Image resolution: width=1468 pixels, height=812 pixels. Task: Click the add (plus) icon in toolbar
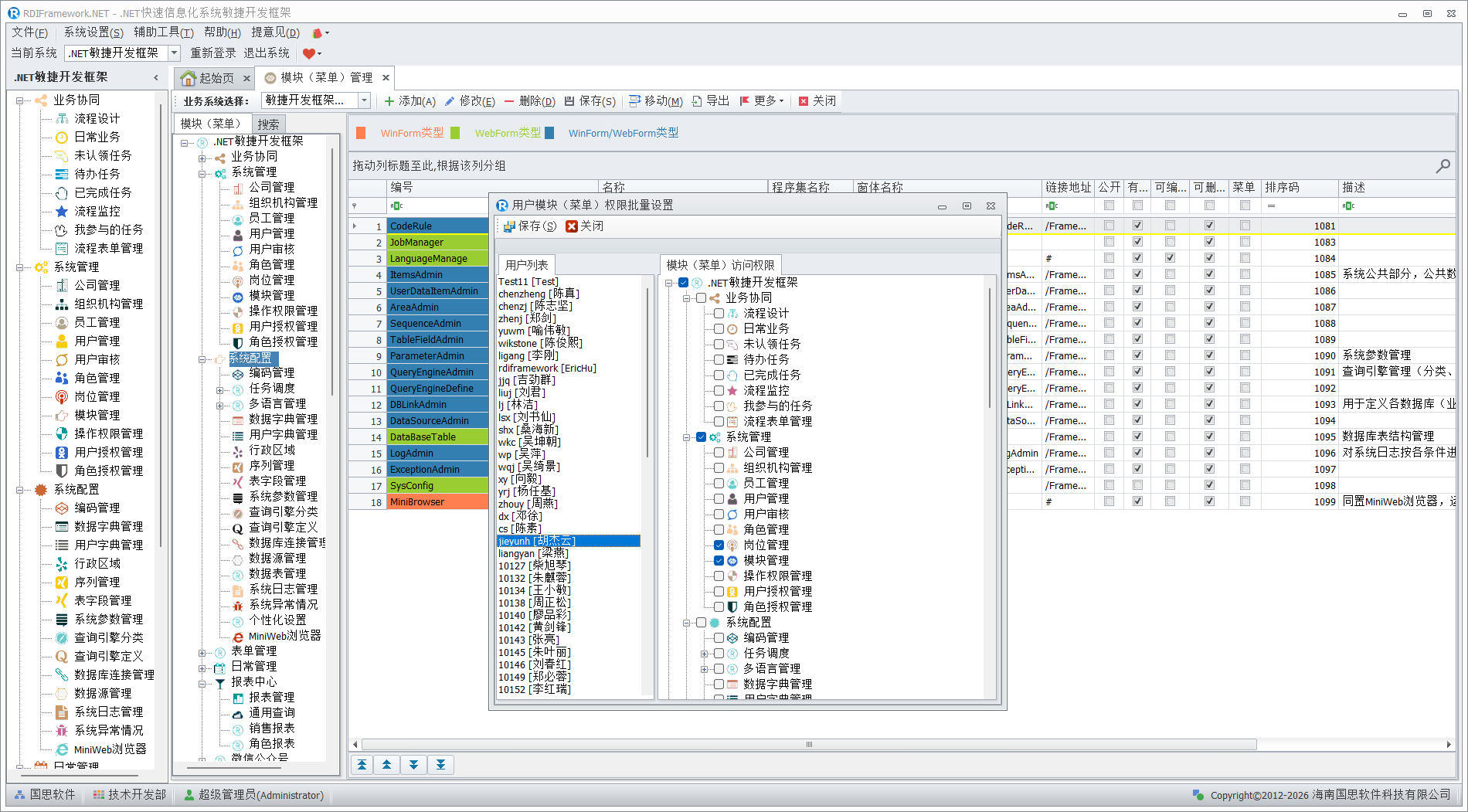coord(389,101)
